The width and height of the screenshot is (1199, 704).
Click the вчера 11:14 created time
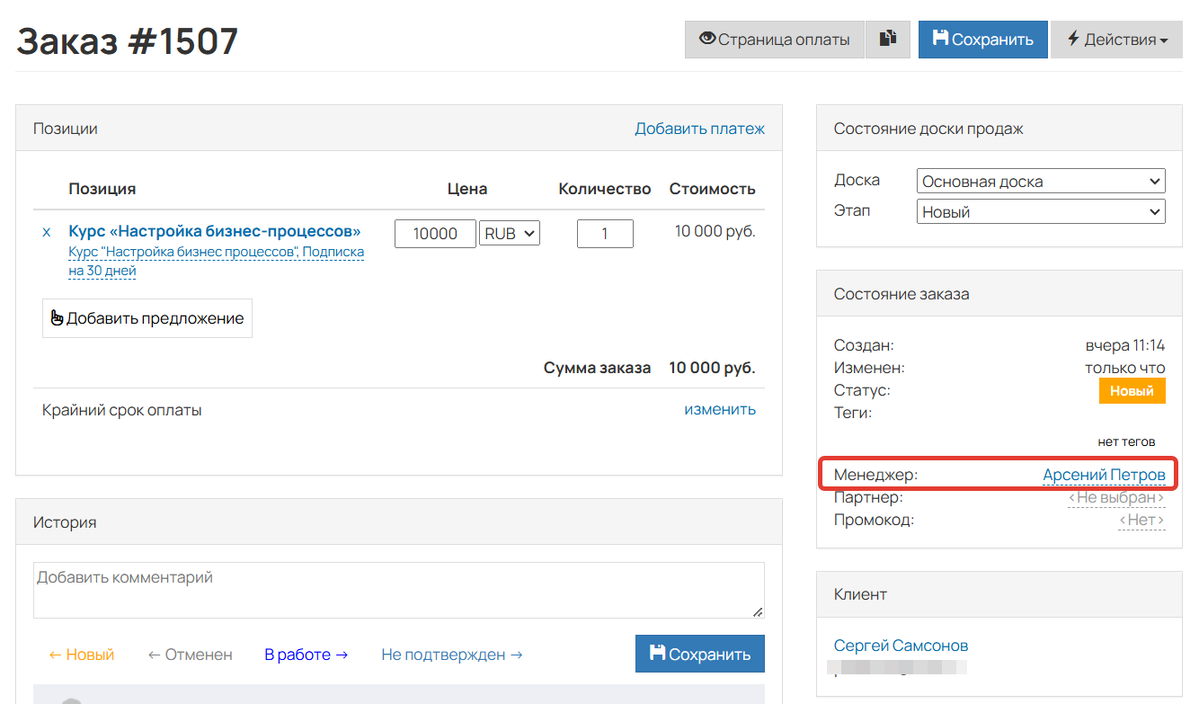pos(1125,346)
